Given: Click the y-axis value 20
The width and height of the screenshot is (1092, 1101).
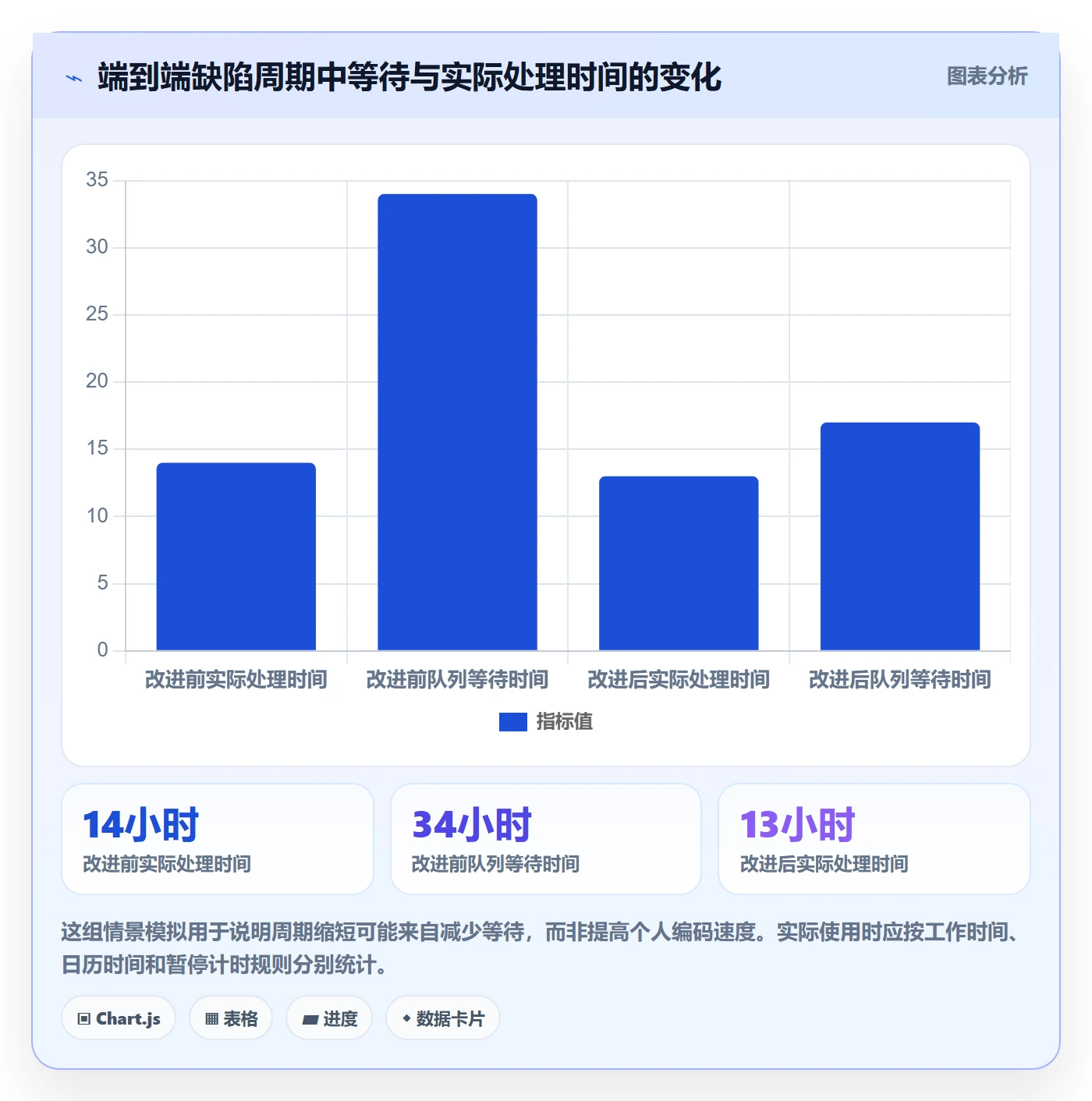Looking at the screenshot, I should click(x=97, y=381).
